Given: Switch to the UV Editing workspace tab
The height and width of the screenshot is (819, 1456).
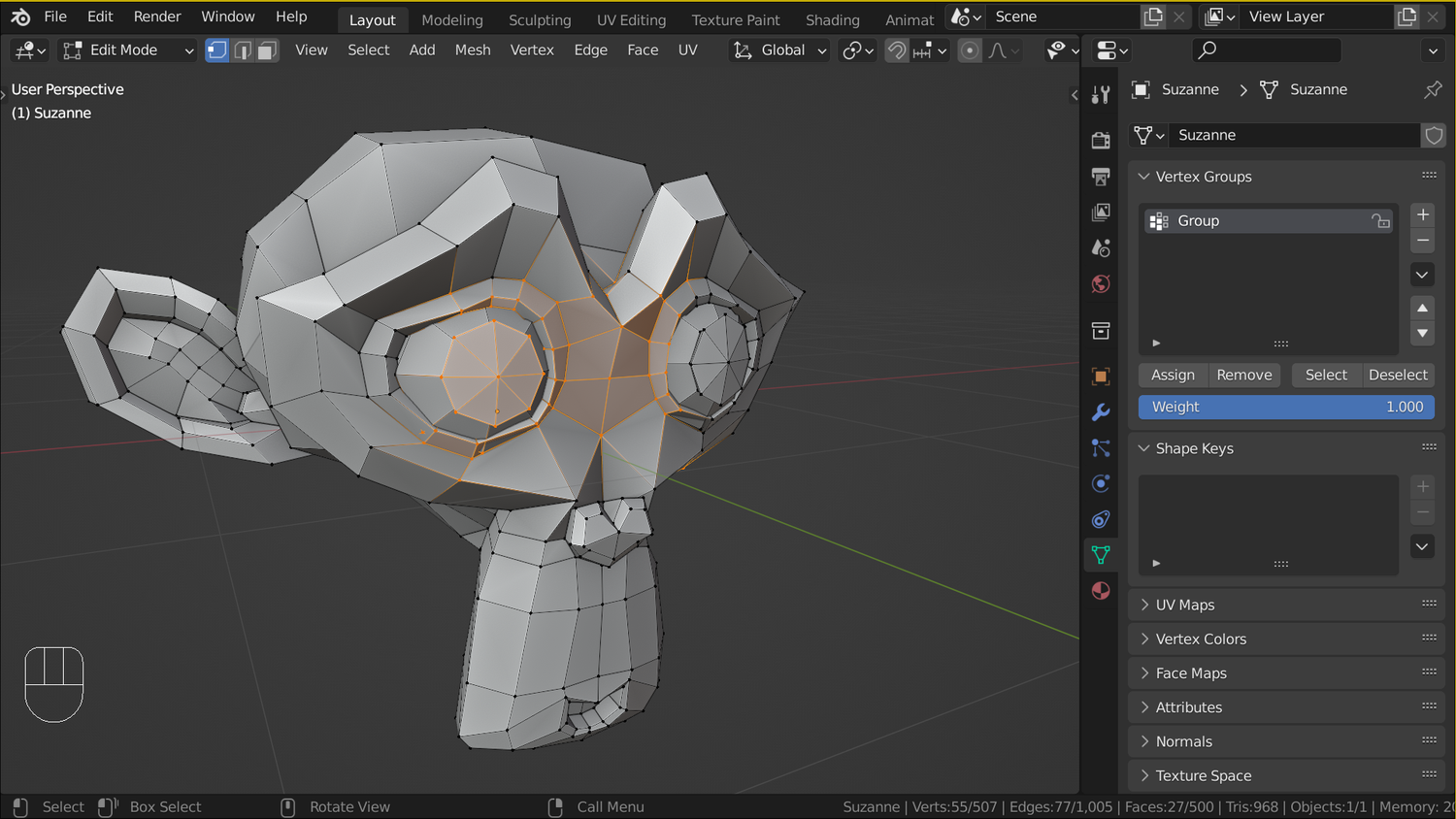Looking at the screenshot, I should point(631,19).
